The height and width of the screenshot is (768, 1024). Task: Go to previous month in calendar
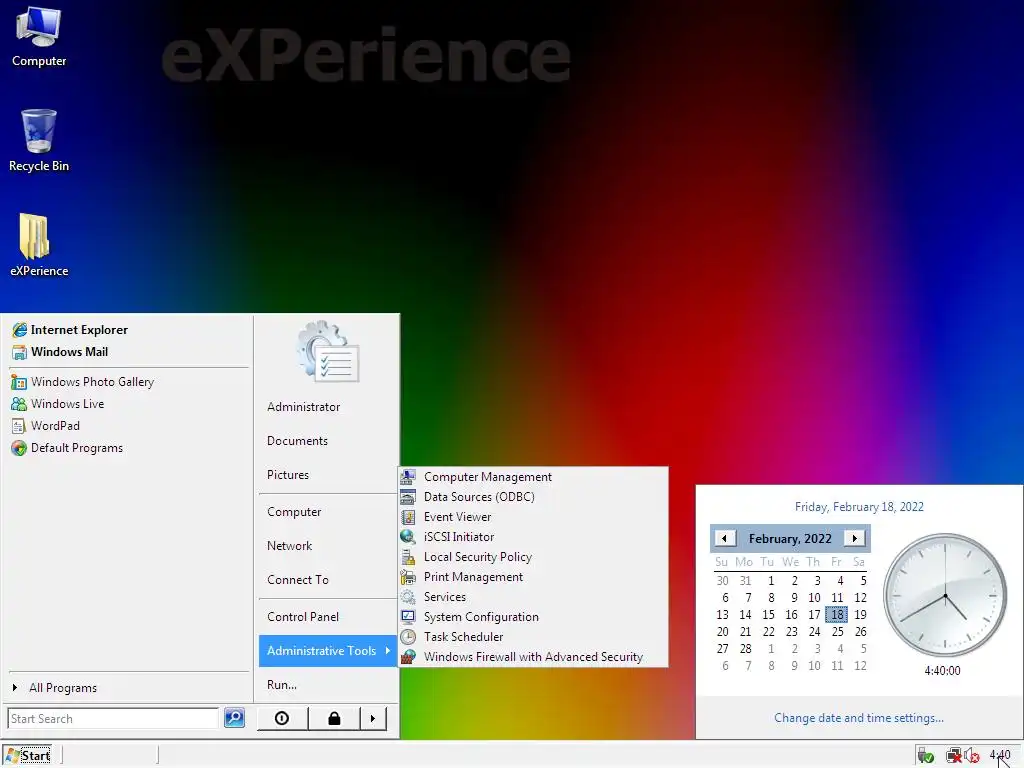tap(724, 538)
